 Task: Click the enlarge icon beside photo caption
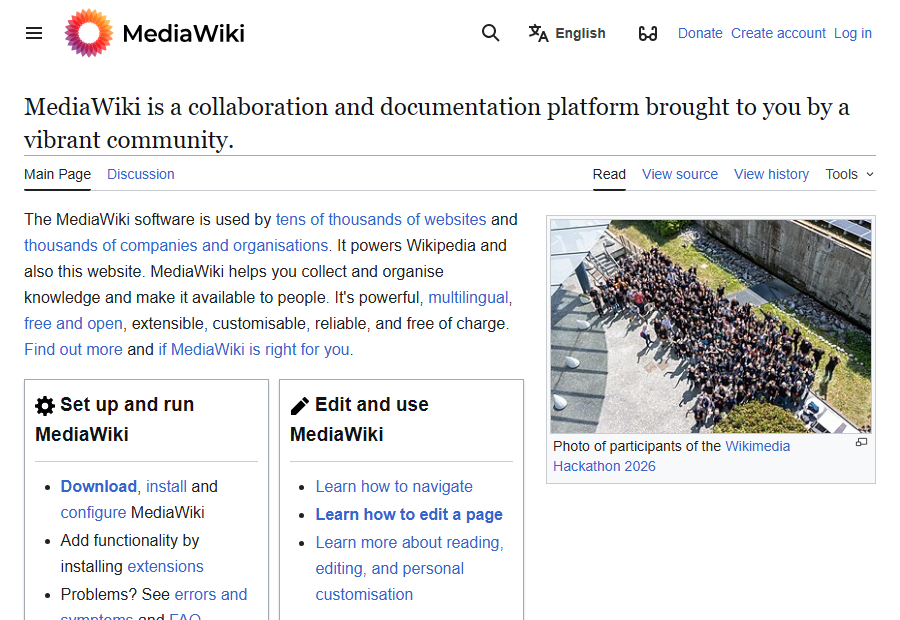click(861, 442)
